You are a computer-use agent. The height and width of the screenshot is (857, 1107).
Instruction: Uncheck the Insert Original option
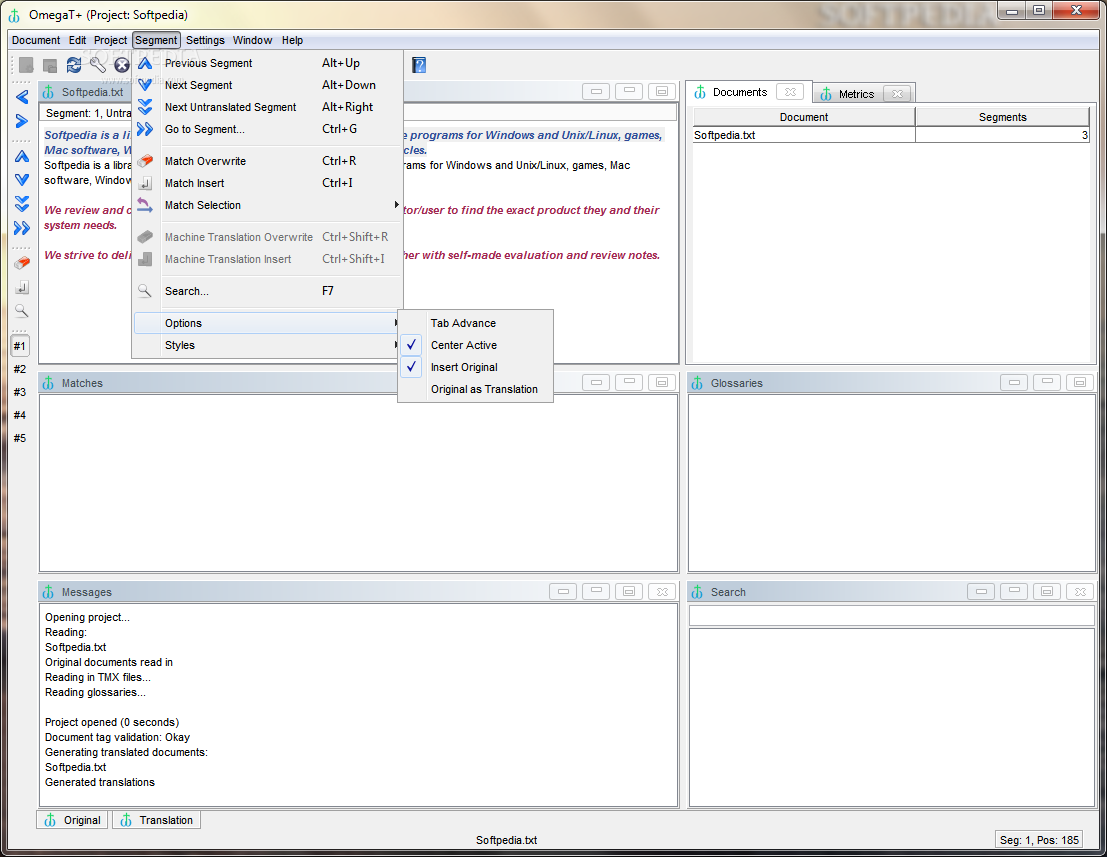click(476, 367)
